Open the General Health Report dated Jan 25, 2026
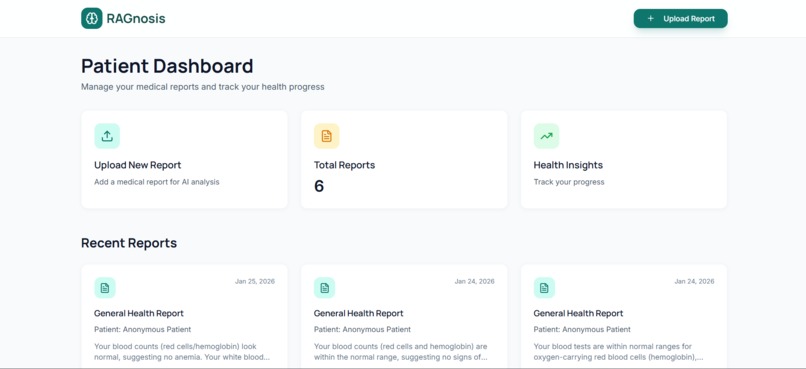The height and width of the screenshot is (369, 806). pyautogui.click(x=139, y=313)
